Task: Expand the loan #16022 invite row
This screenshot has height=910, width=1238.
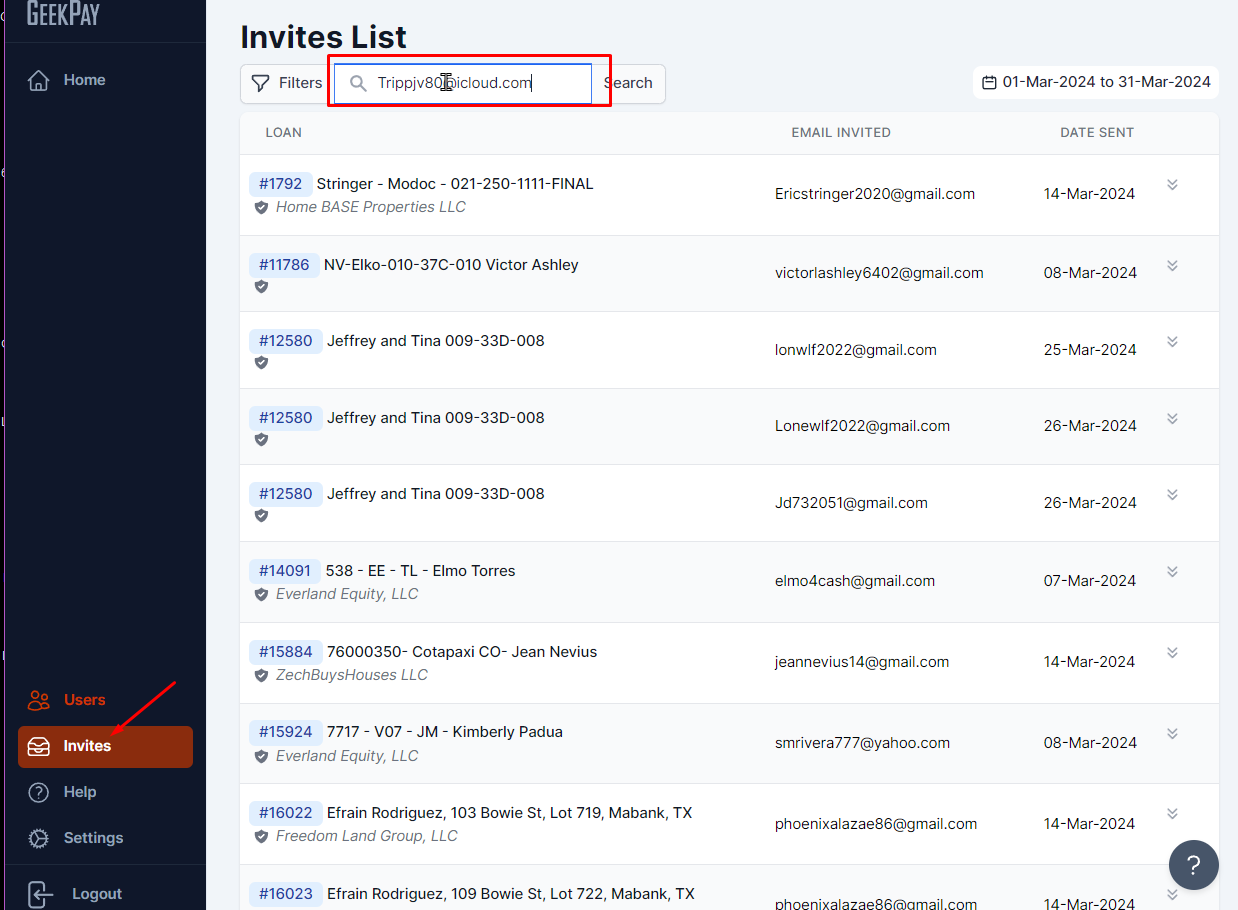Action: pyautogui.click(x=1172, y=814)
